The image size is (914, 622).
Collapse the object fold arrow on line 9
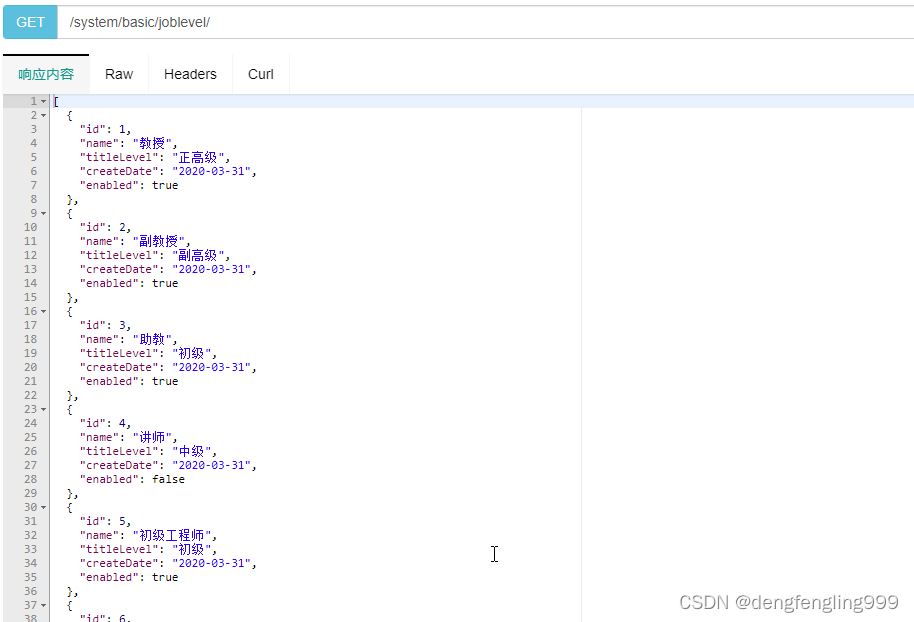[43, 213]
